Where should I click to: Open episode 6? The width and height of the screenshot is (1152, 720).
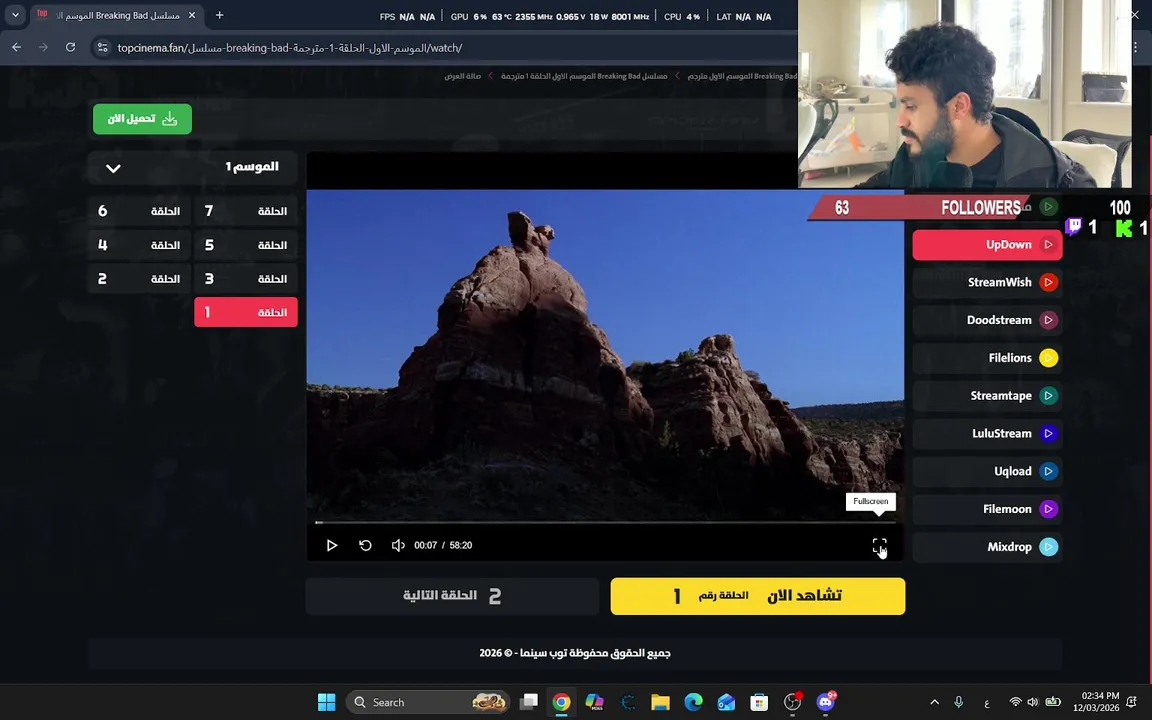click(x=139, y=211)
